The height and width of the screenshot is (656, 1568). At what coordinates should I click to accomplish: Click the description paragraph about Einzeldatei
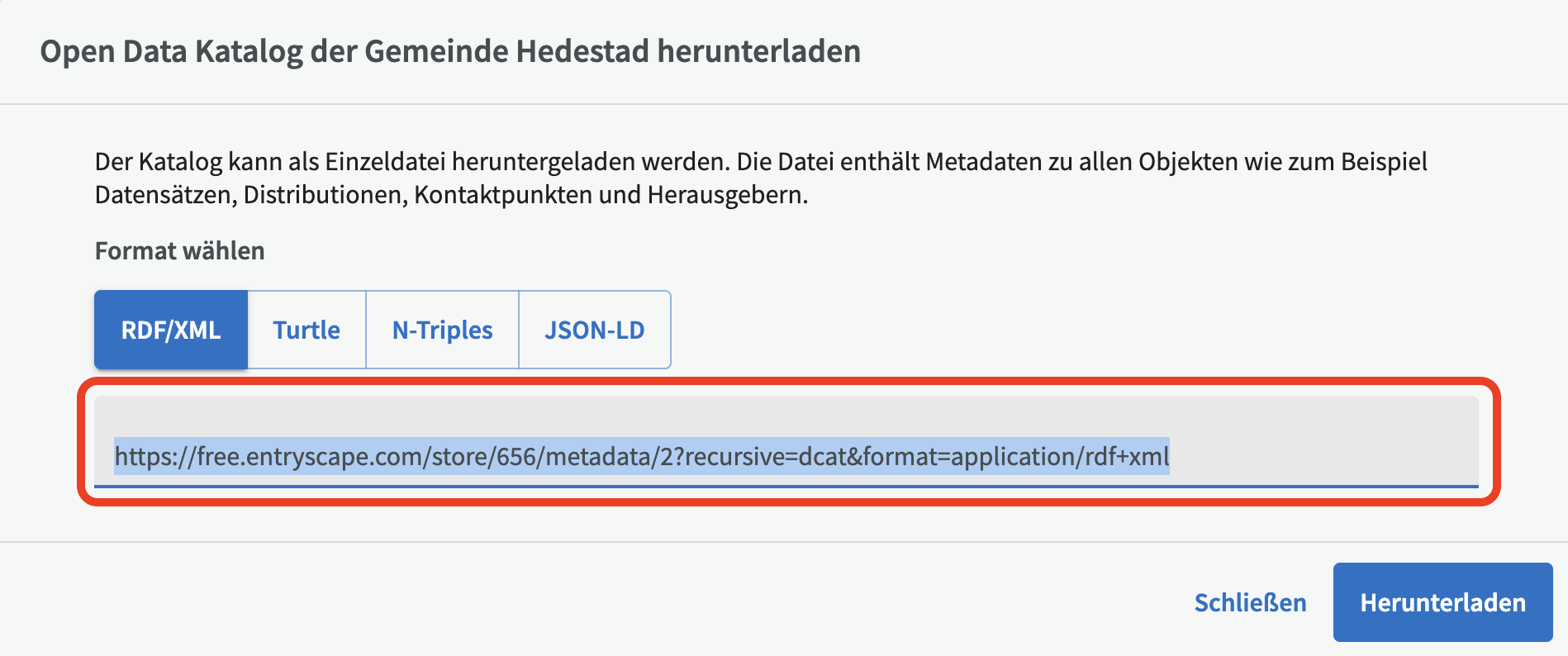click(761, 178)
